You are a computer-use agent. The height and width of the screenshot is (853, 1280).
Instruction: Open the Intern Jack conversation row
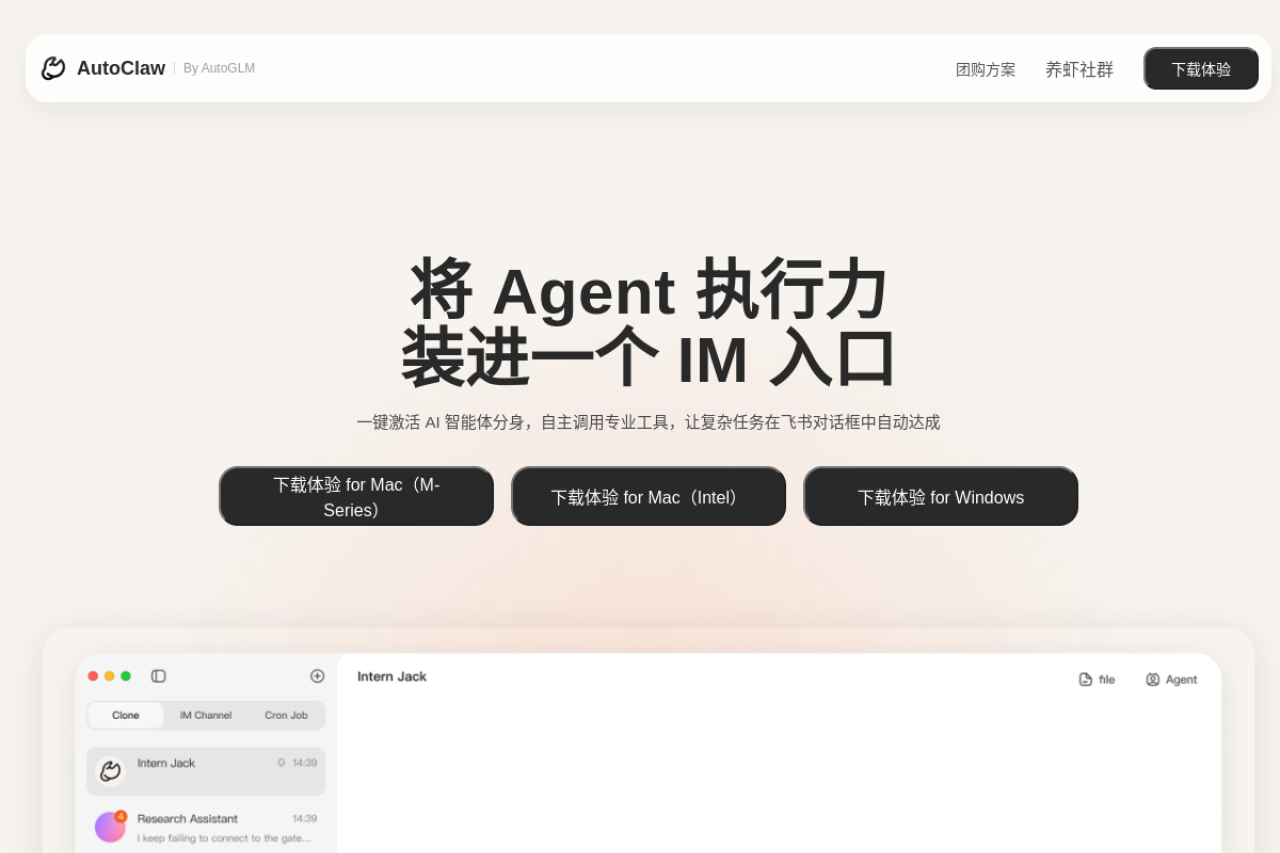[206, 771]
